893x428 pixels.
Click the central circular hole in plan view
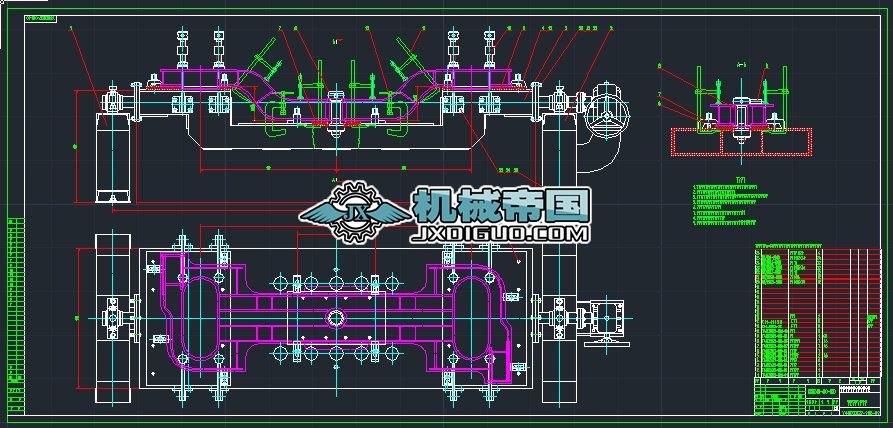[335, 317]
